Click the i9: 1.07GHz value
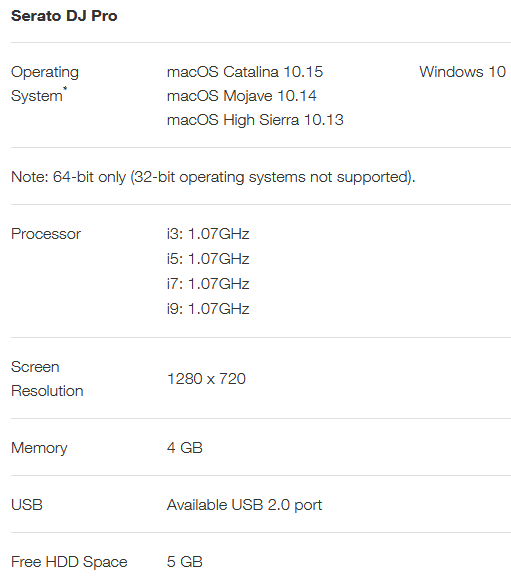 point(208,309)
